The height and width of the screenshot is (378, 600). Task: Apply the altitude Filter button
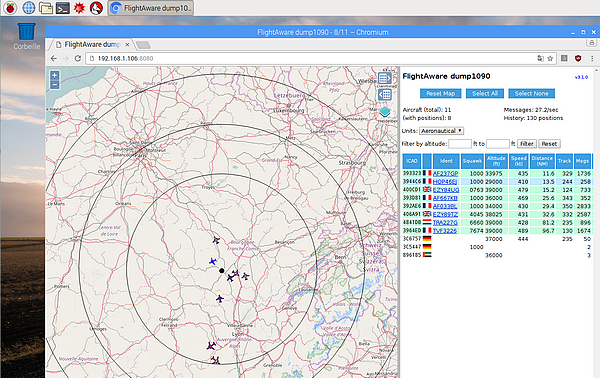coord(527,144)
